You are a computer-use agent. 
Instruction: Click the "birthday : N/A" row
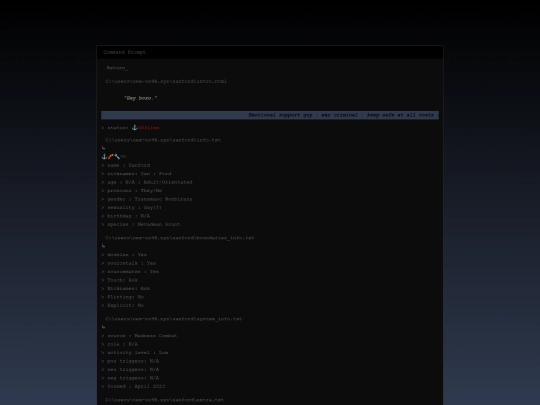point(126,216)
